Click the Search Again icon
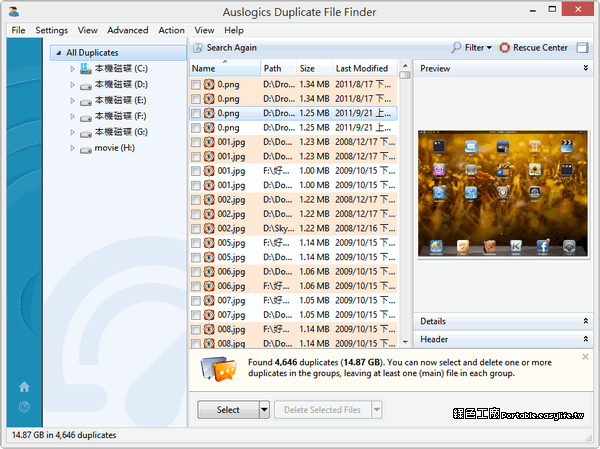 (x=198, y=48)
